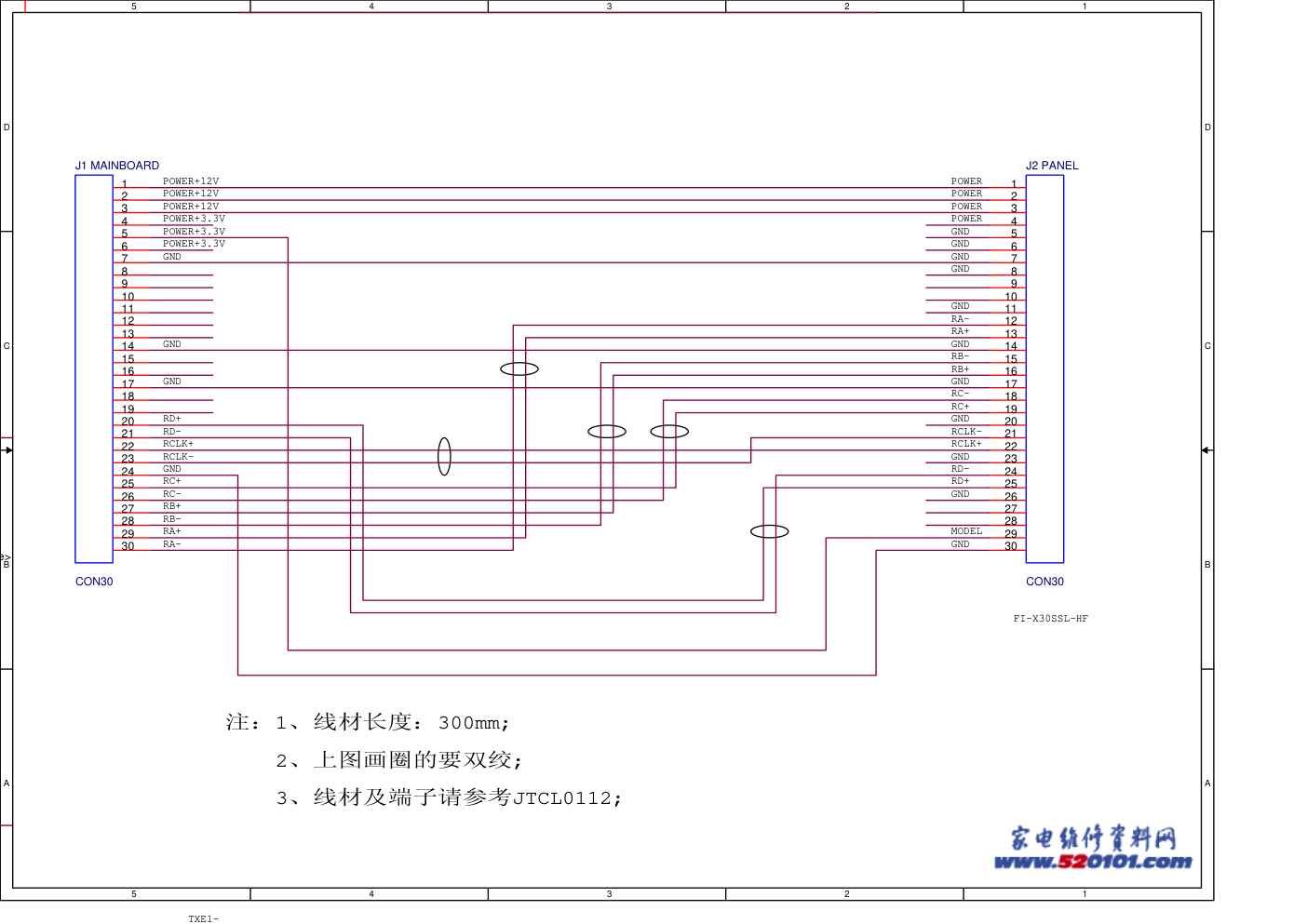This screenshot has width=1307, height=924.
Task: Click "GND" label at J2 pin 30
Action: [960, 544]
